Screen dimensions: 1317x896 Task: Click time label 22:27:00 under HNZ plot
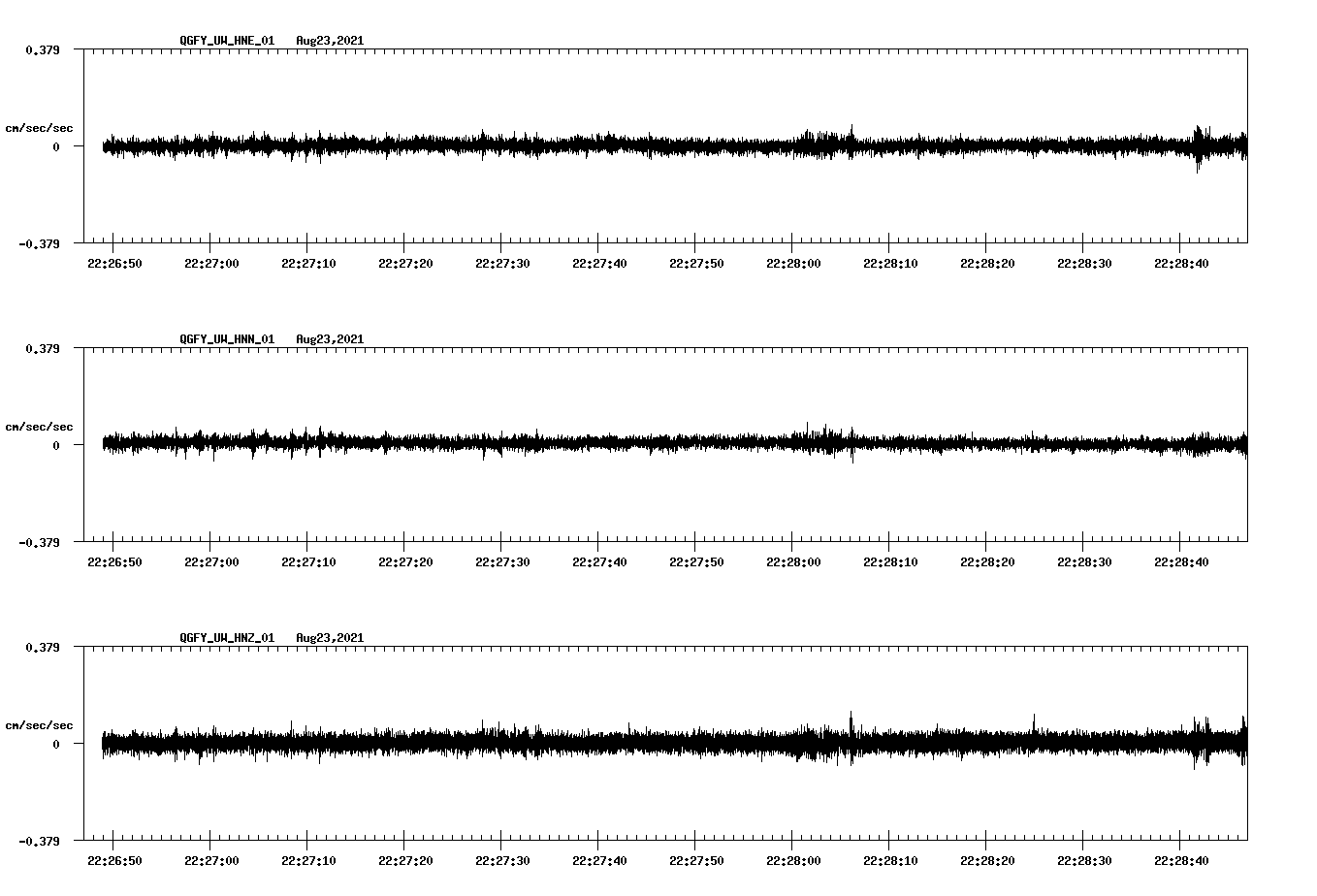[x=211, y=861]
